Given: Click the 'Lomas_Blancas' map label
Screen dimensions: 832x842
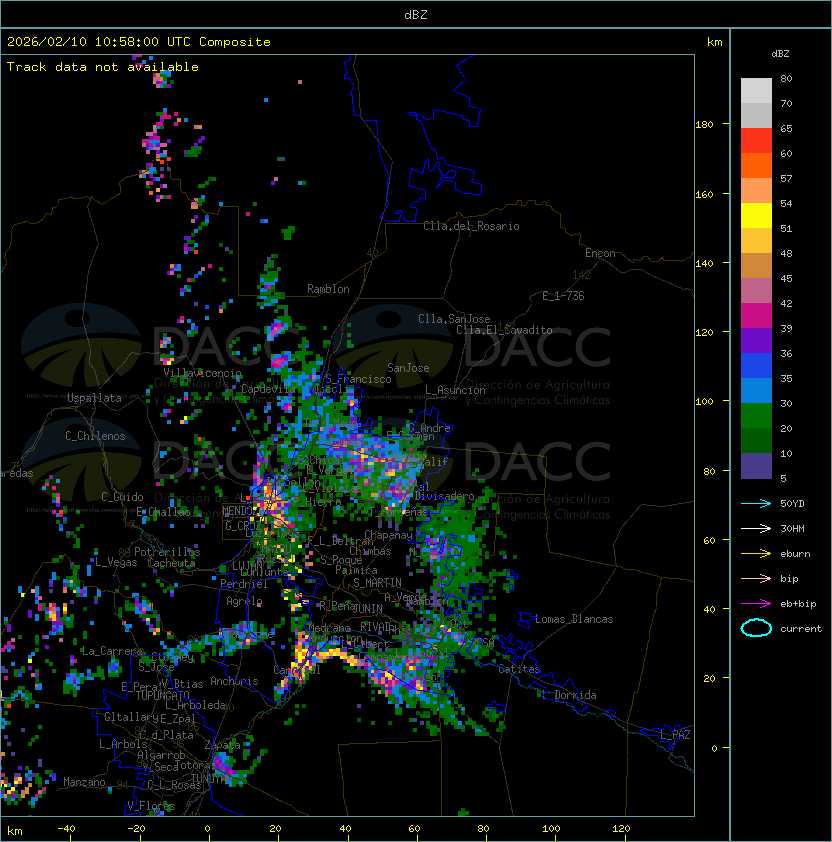Looking at the screenshot, I should coord(574,619).
